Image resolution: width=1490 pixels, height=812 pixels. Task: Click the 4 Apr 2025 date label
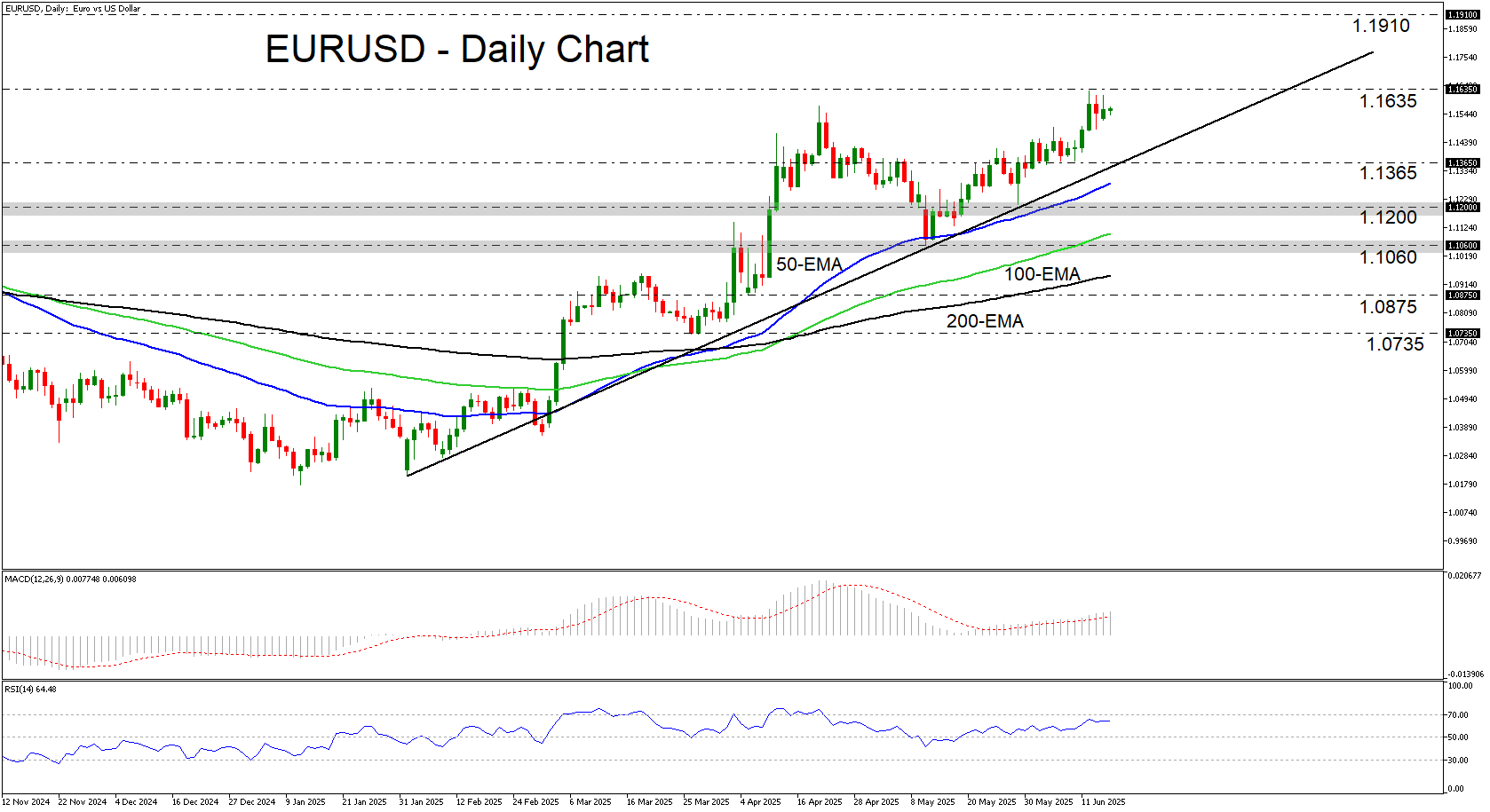(x=760, y=802)
